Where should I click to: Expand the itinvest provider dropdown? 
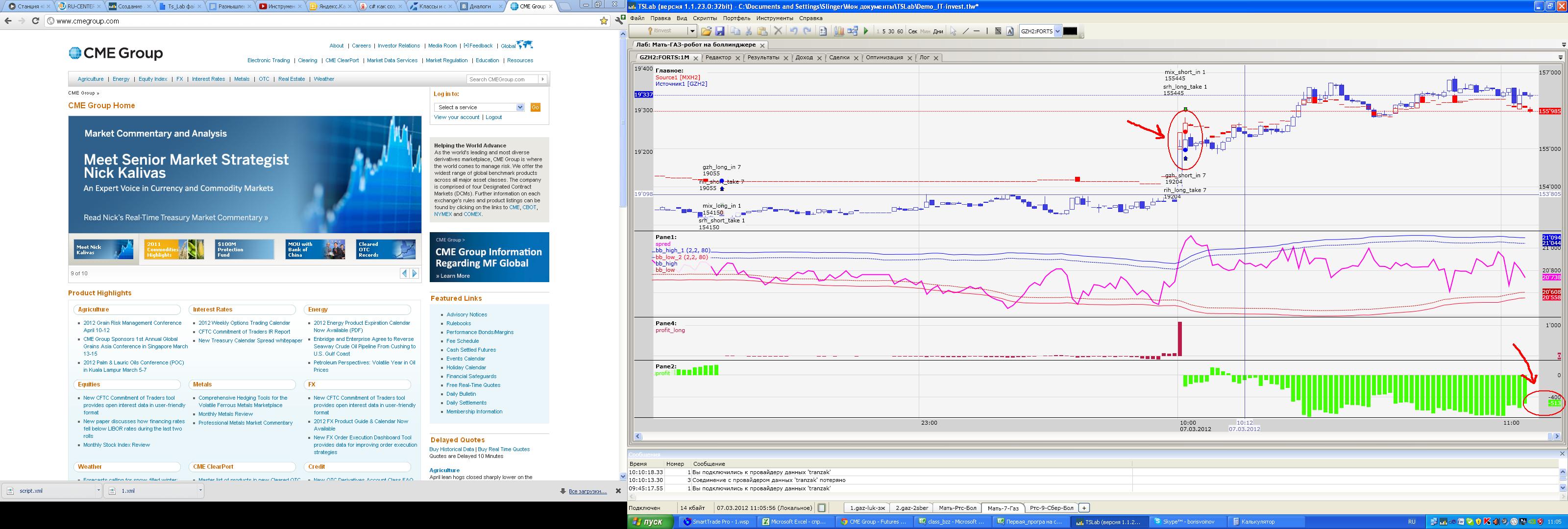tap(692, 31)
